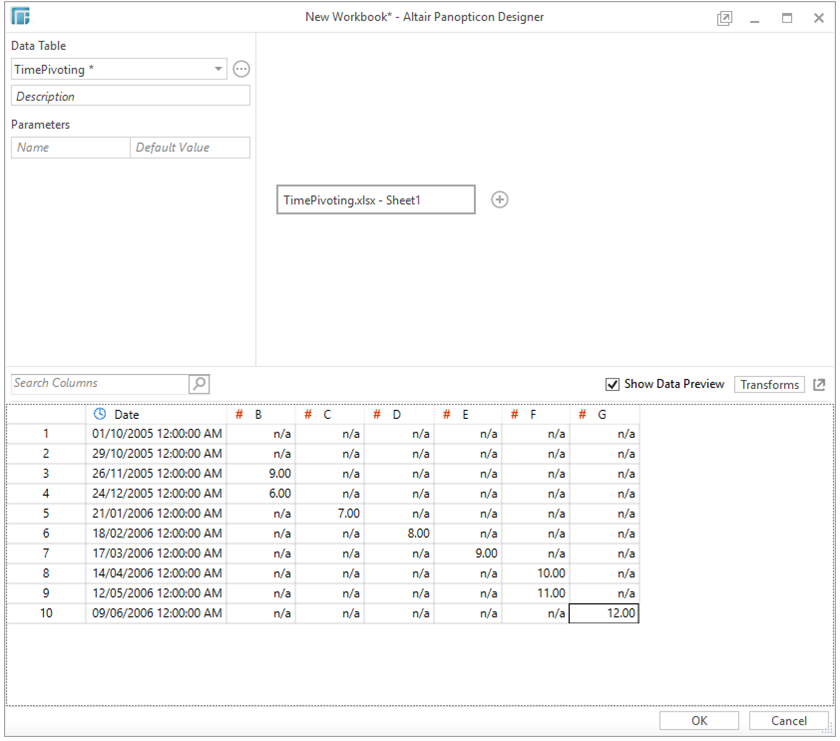Click the clock icon on Date column
Image resolution: width=840 pixels, height=741 pixels.
tap(99, 414)
